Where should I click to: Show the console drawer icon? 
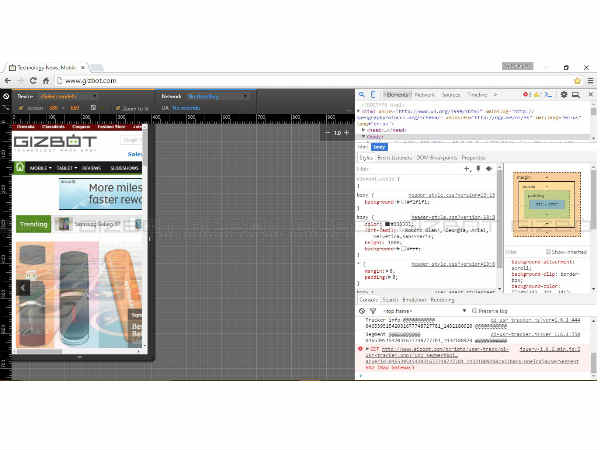point(549,94)
